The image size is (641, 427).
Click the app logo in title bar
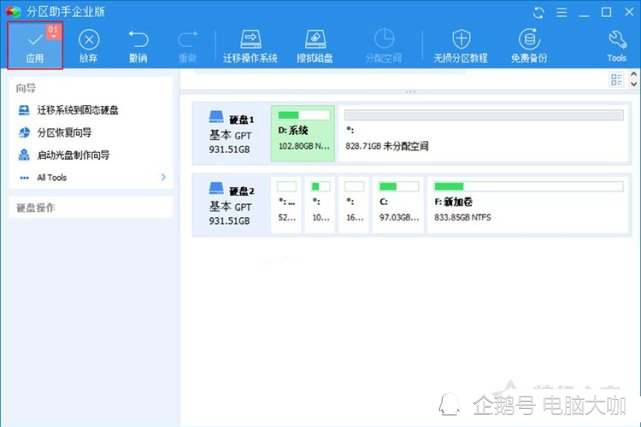13,11
